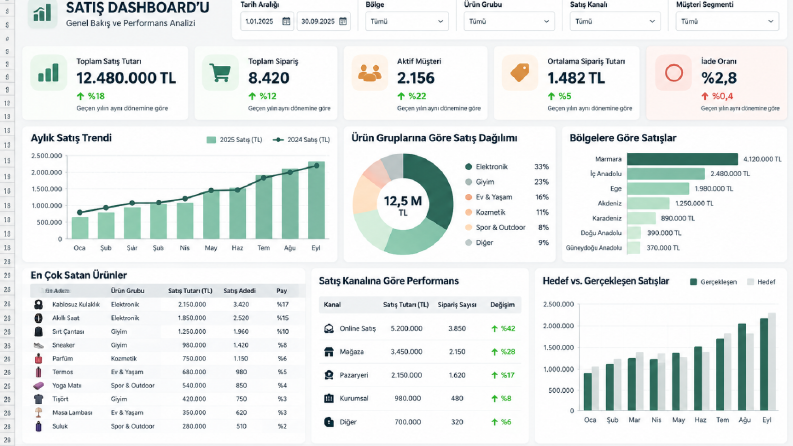The image size is (793, 446).
Task: Click the Masa Lambası product icon
Action: (x=38, y=413)
